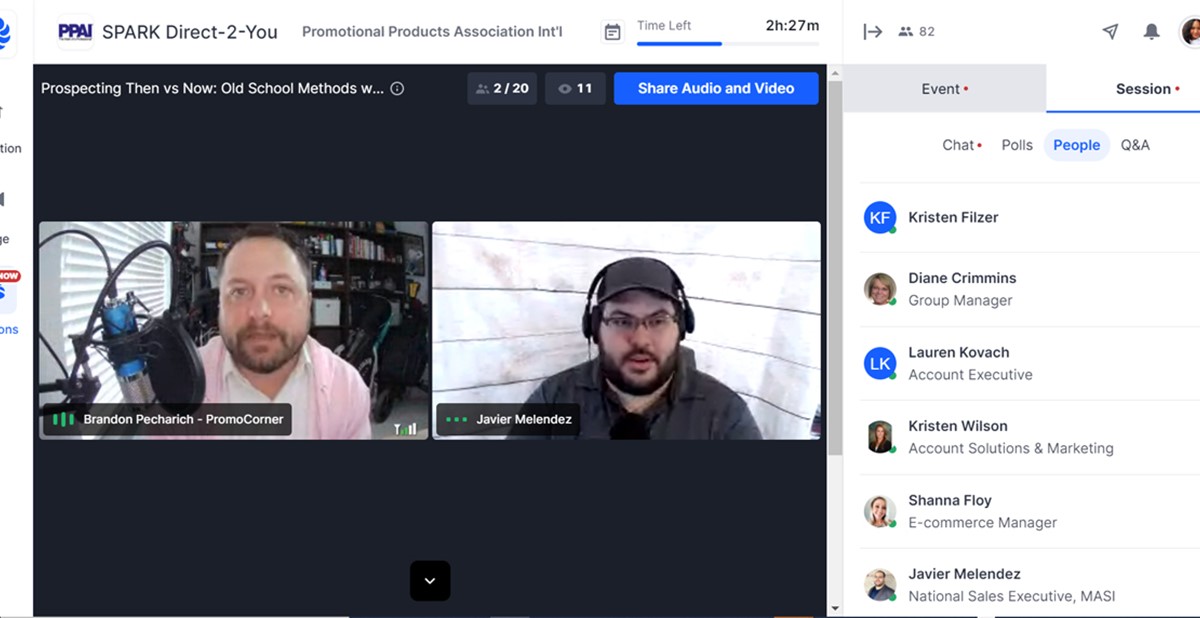This screenshot has height=618, width=1200.
Task: Open the paper plane messages icon
Action: [x=1110, y=32]
